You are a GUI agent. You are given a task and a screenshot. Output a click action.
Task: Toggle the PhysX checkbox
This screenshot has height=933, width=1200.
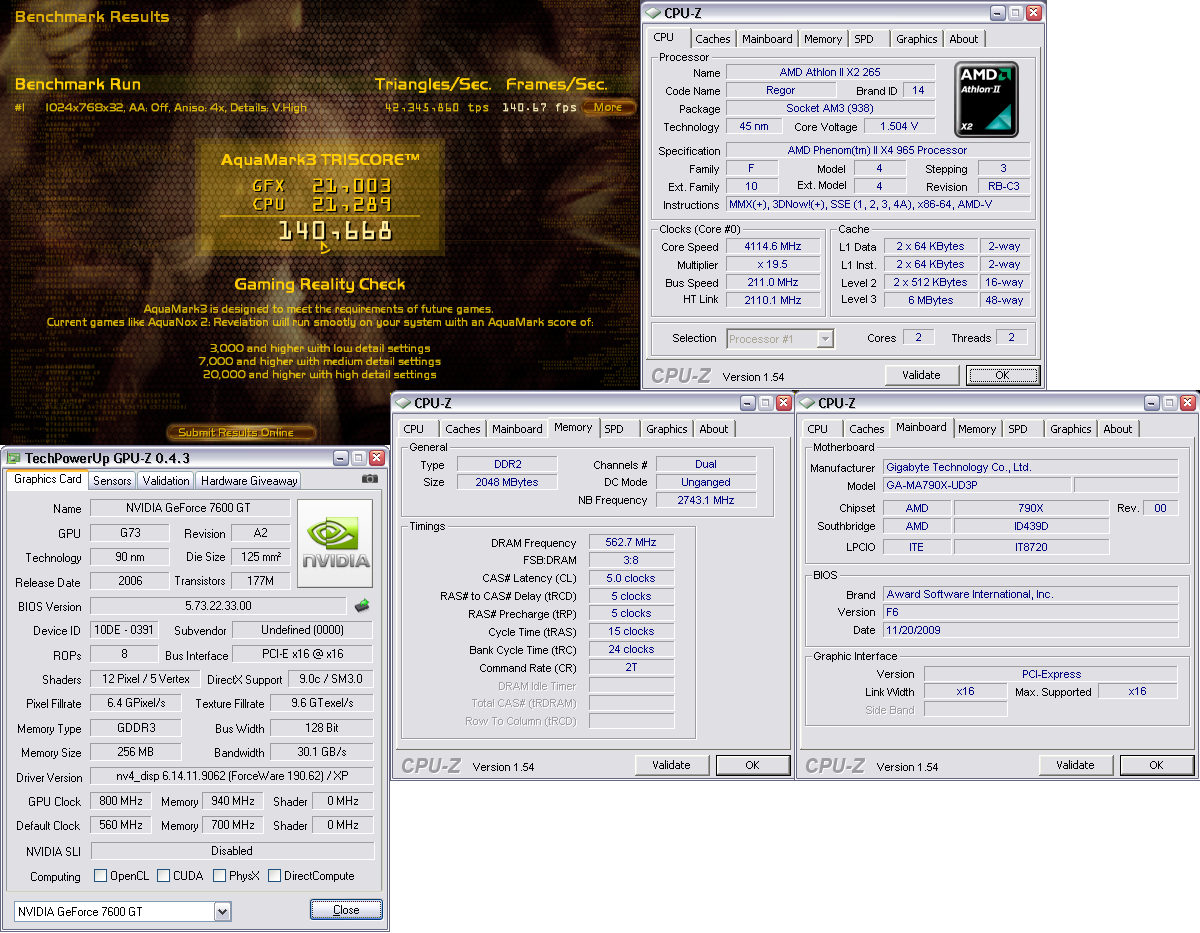(220, 876)
